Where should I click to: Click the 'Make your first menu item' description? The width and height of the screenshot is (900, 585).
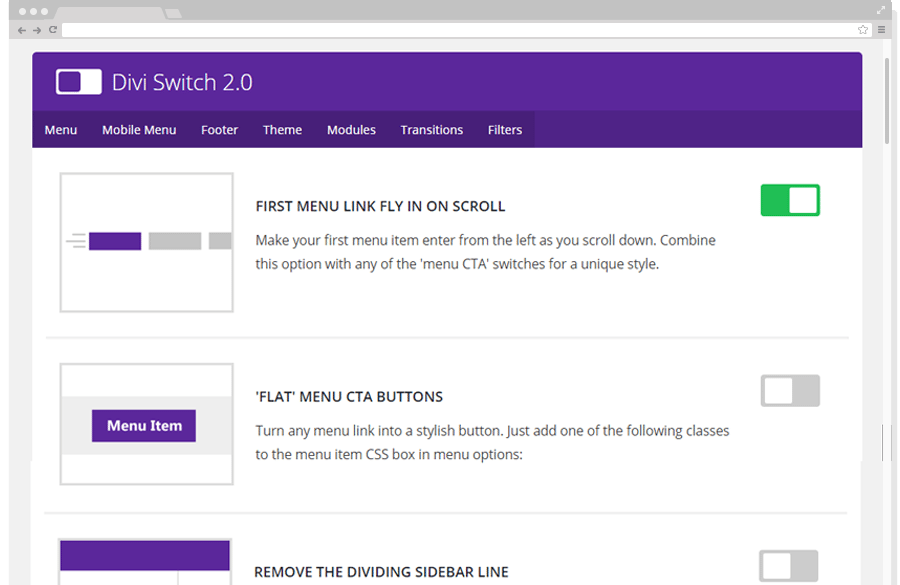tap(486, 252)
